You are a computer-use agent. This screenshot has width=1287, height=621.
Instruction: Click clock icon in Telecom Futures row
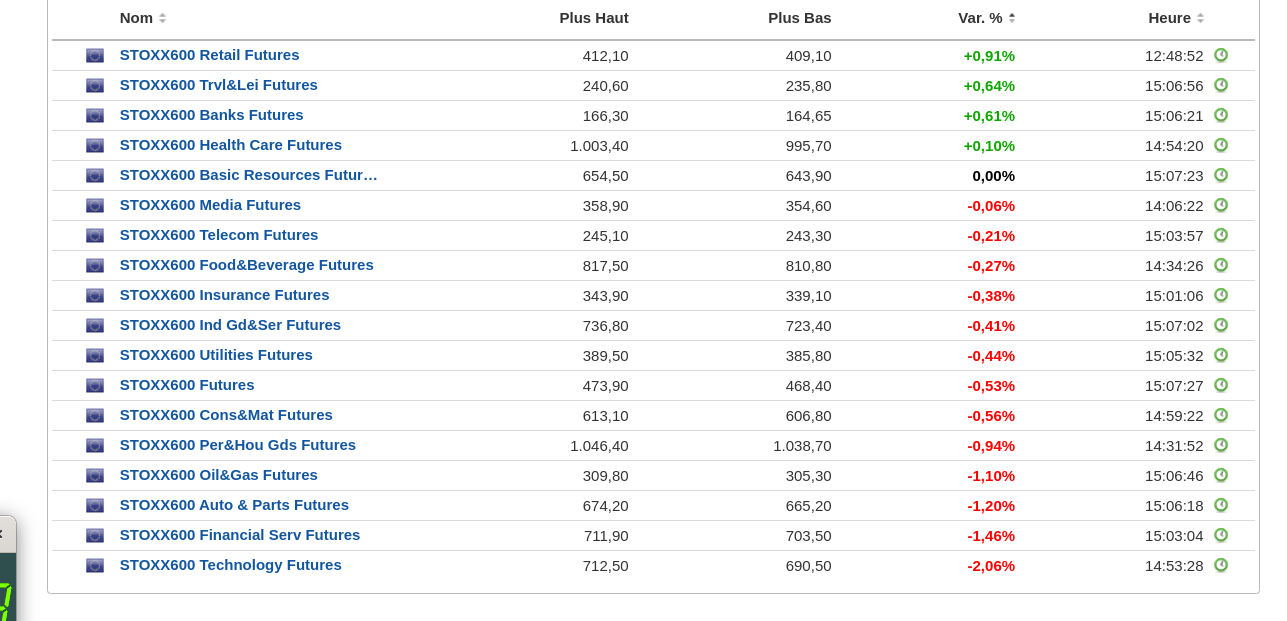click(1221, 235)
